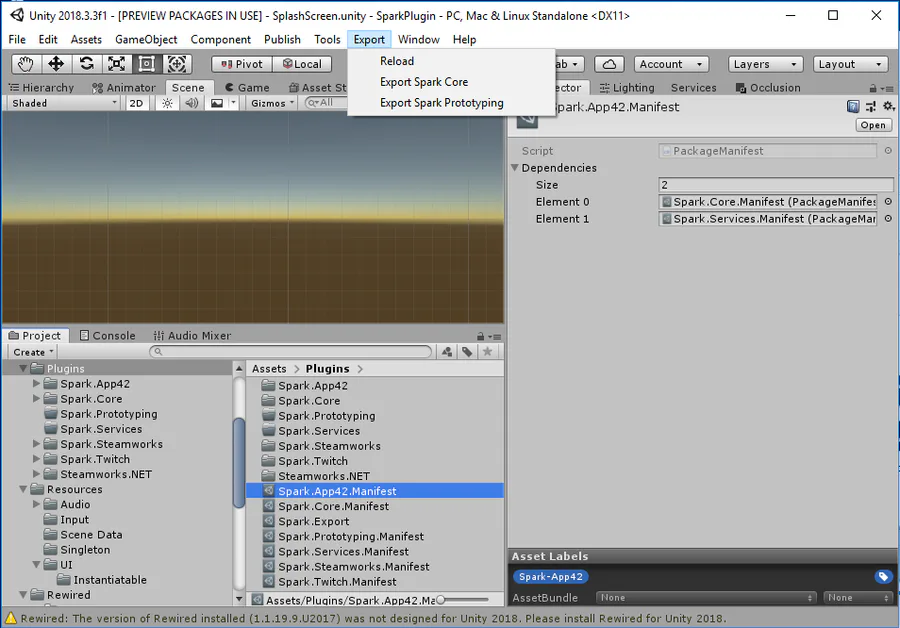This screenshot has height=628, width=900.
Task: Toggle scene audio speaker icon
Action: tap(192, 103)
